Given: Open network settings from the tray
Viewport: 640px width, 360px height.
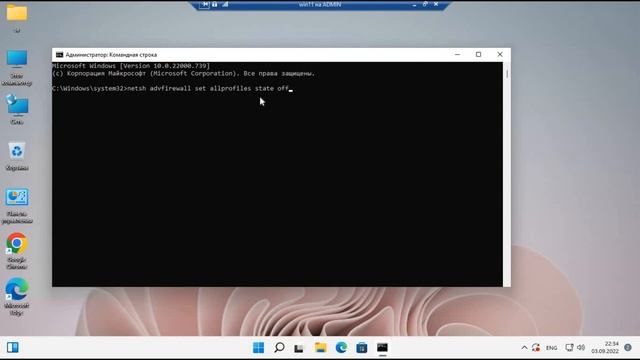Looking at the screenshot, I should (x=569, y=348).
